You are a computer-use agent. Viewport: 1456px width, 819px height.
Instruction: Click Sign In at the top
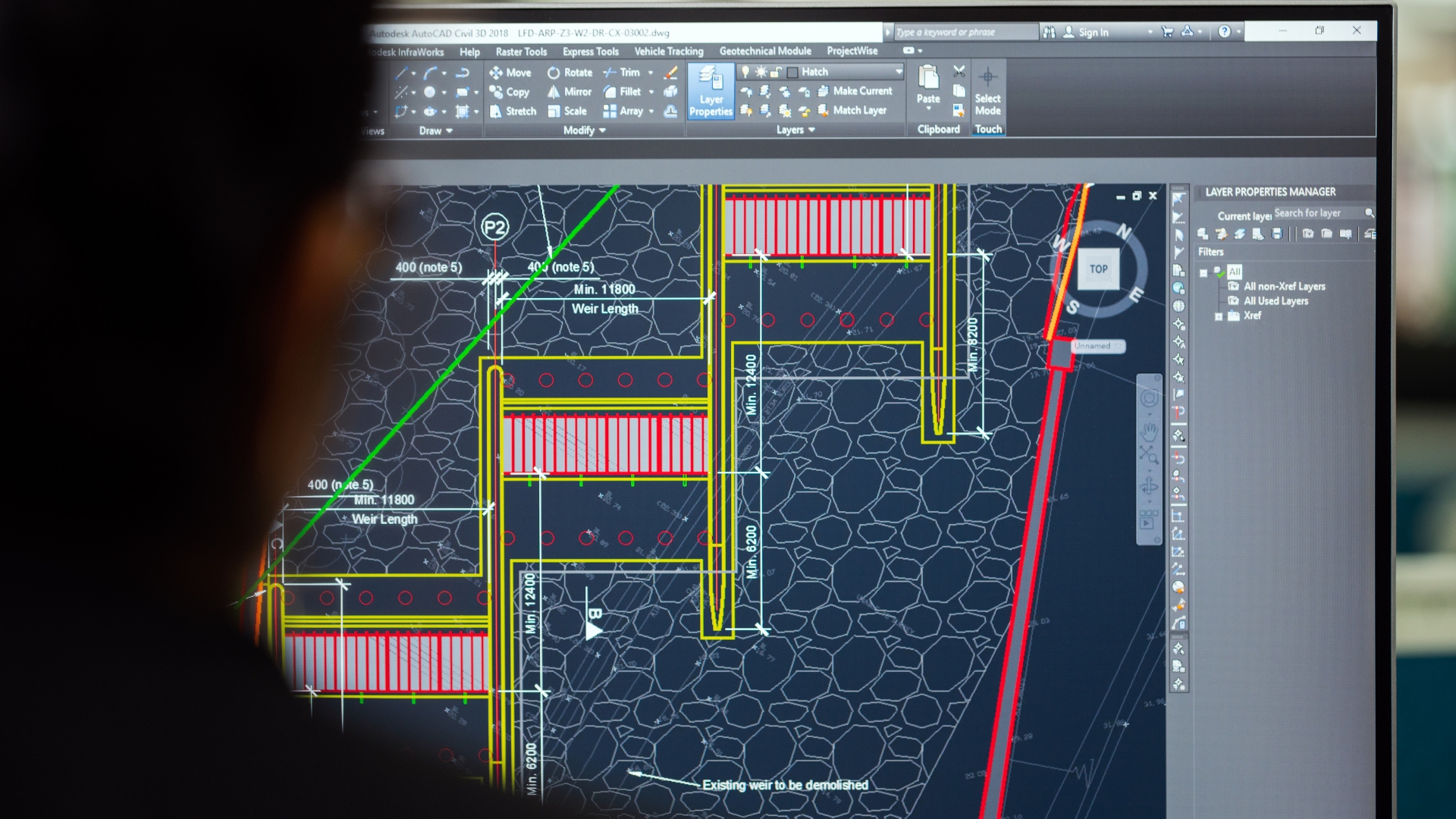[1092, 32]
